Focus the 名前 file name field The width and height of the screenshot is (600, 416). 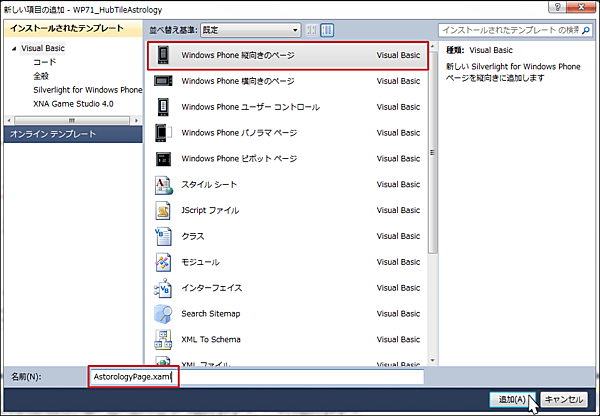click(x=256, y=377)
